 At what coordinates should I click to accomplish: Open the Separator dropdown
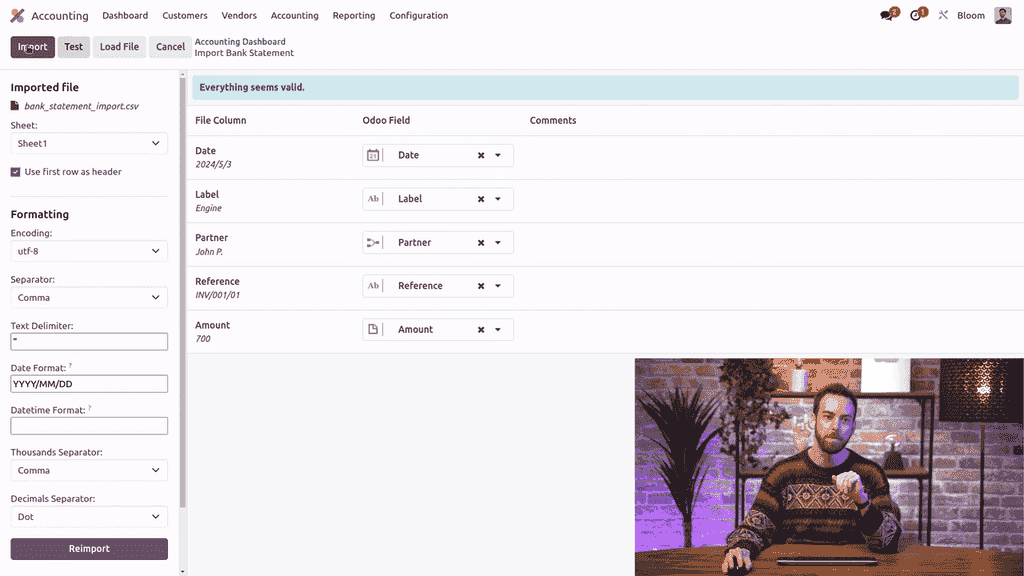[x=89, y=297]
